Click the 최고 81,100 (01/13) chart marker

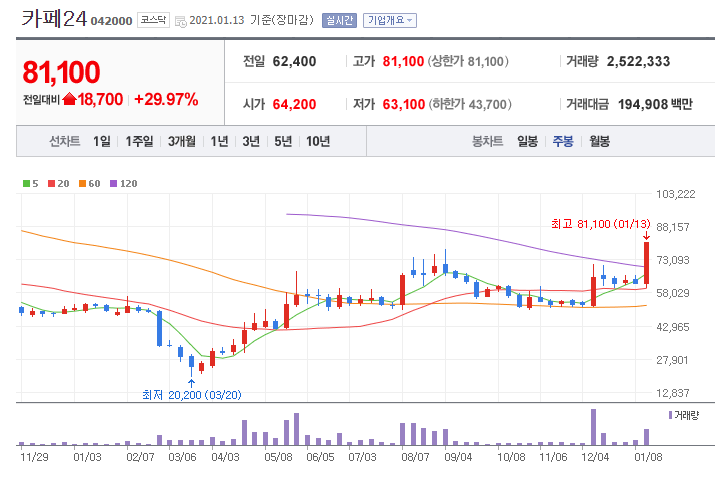click(x=601, y=224)
